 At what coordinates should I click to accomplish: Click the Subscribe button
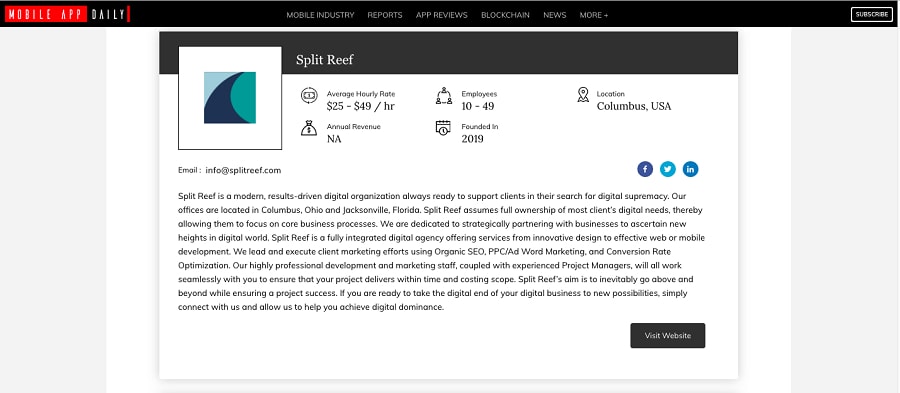pos(871,14)
